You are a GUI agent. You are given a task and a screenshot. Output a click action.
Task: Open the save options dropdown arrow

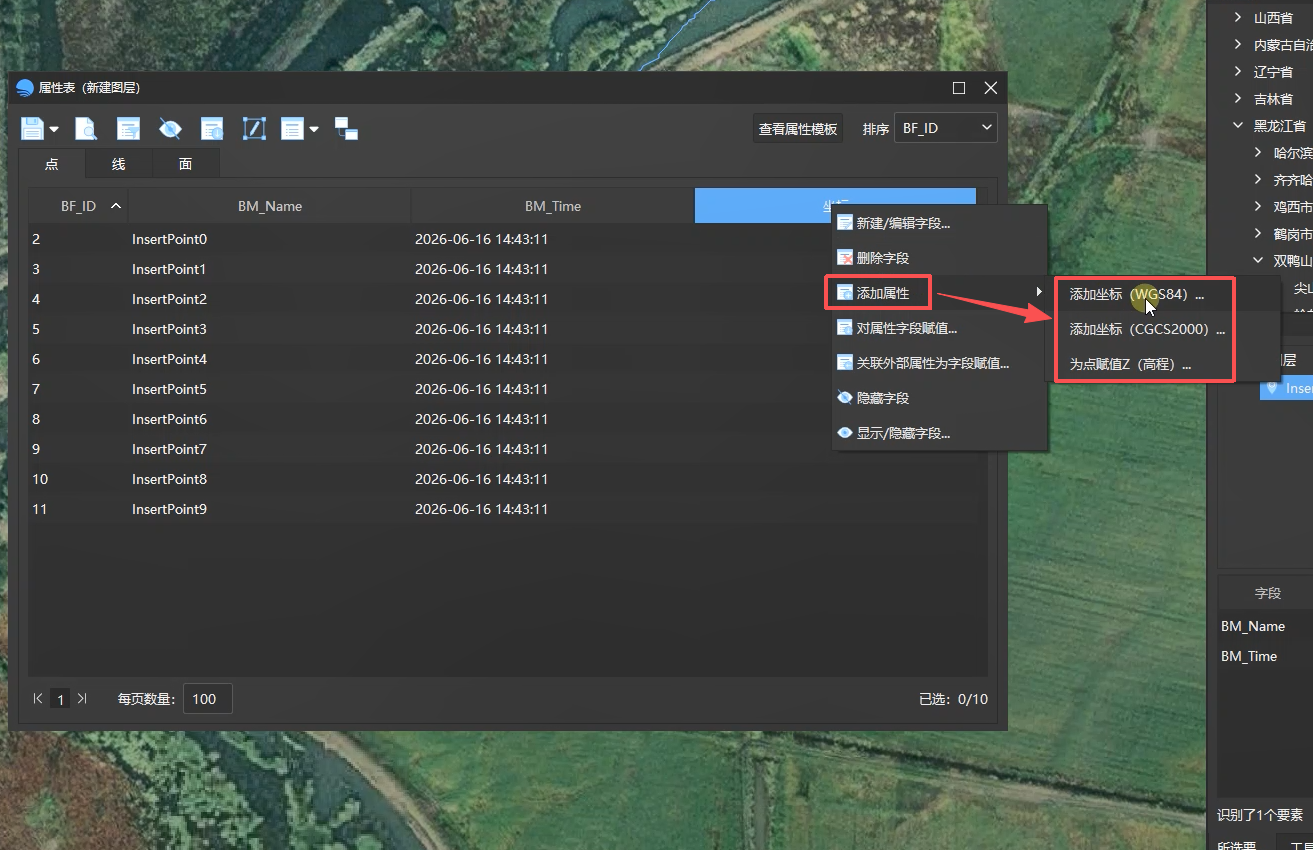[54, 129]
